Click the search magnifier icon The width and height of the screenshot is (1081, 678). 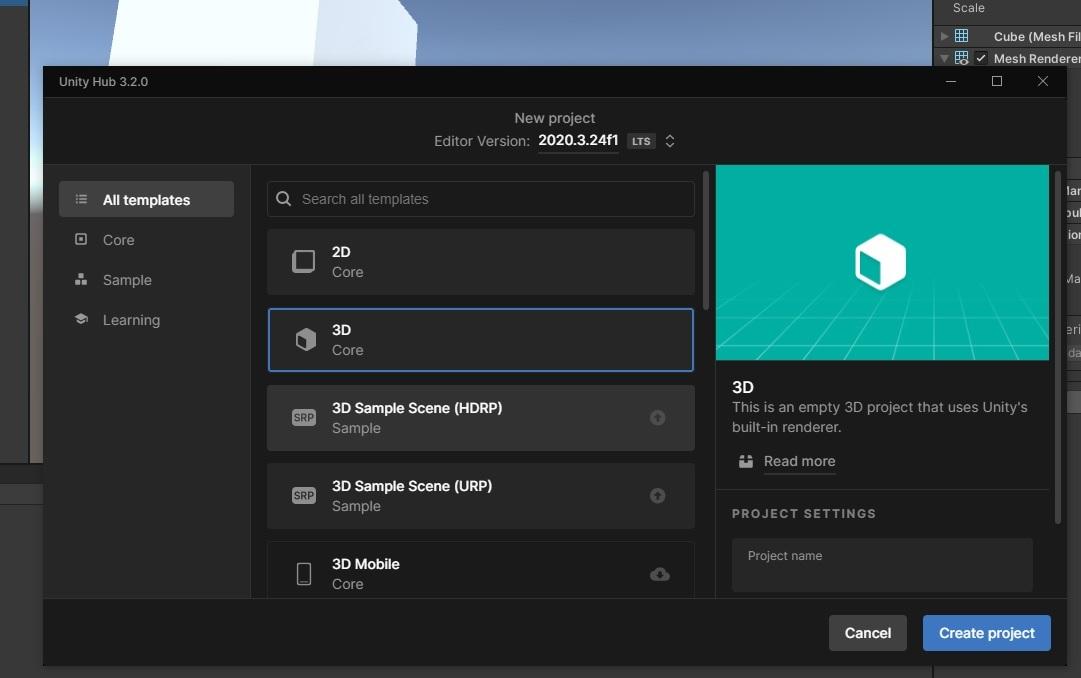click(x=283, y=199)
